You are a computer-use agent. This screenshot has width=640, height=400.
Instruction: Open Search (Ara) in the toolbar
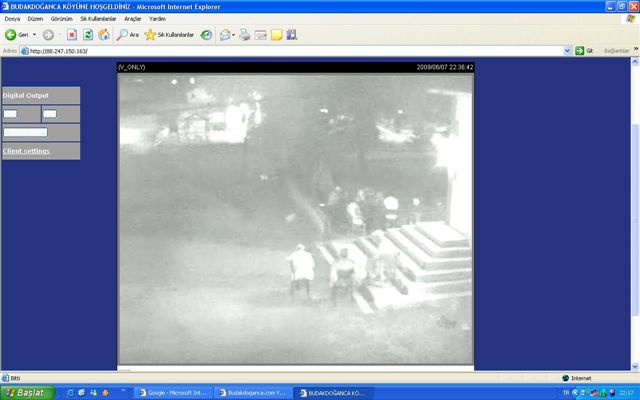click(128, 34)
